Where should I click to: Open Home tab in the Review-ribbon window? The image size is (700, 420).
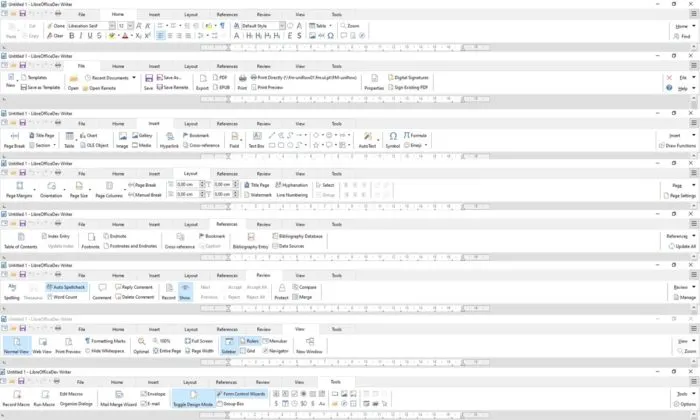point(118,275)
